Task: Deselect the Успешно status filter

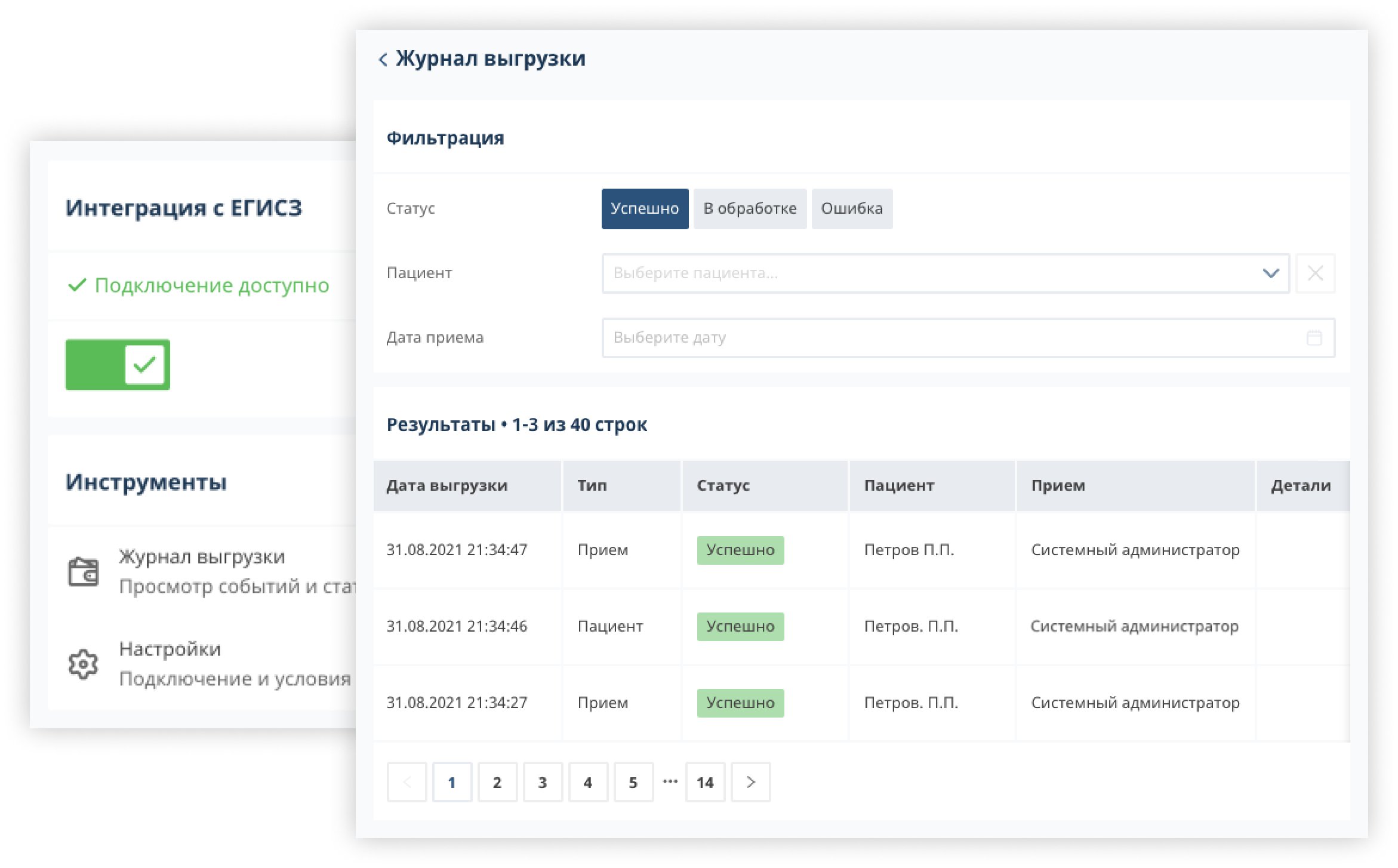Action: tap(644, 209)
